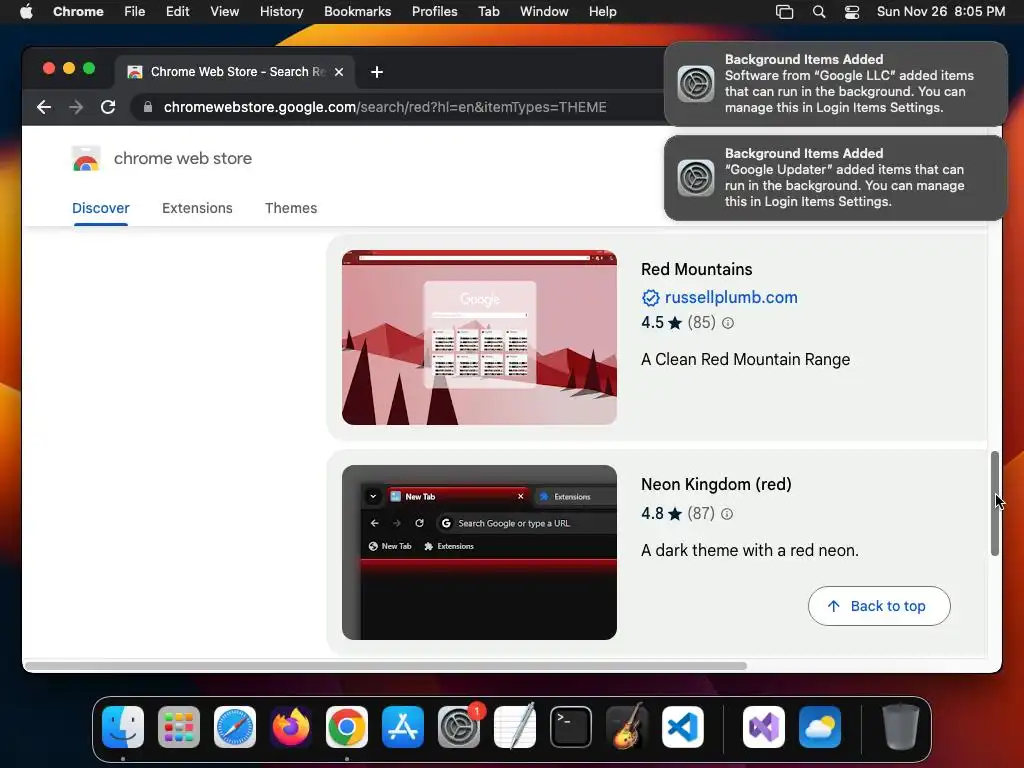Click the browser forward arrow
The width and height of the screenshot is (1024, 768).
(76, 107)
